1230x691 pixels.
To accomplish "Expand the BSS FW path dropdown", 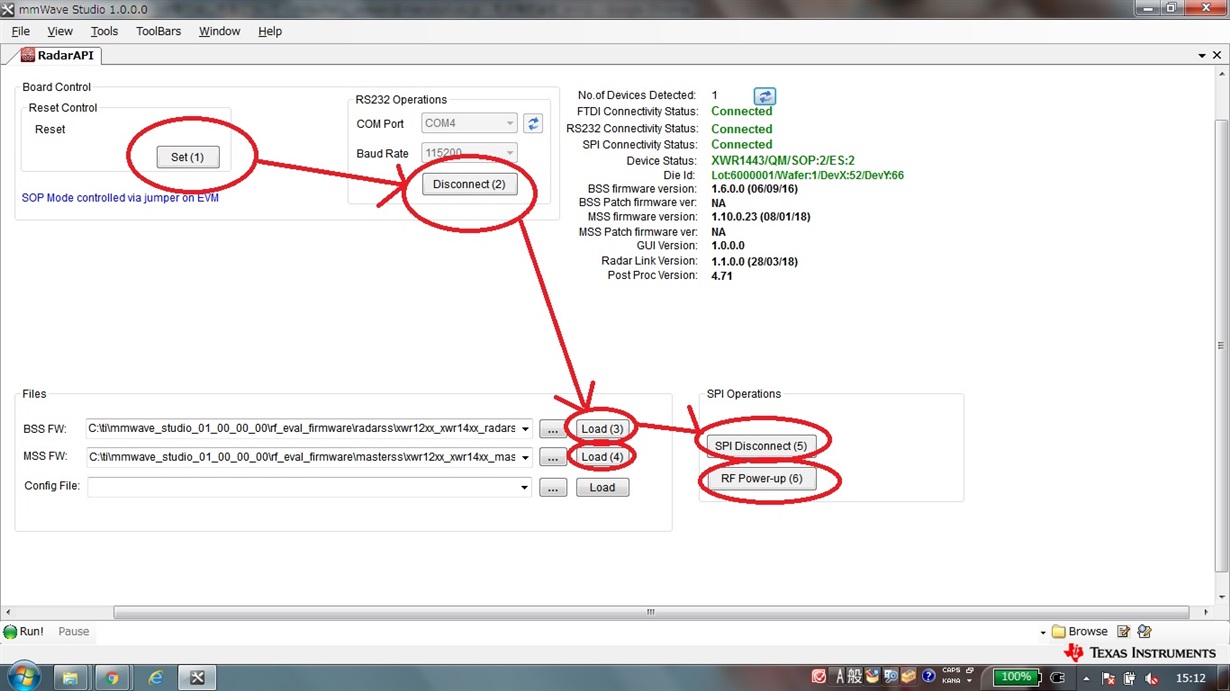I will (x=525, y=429).
